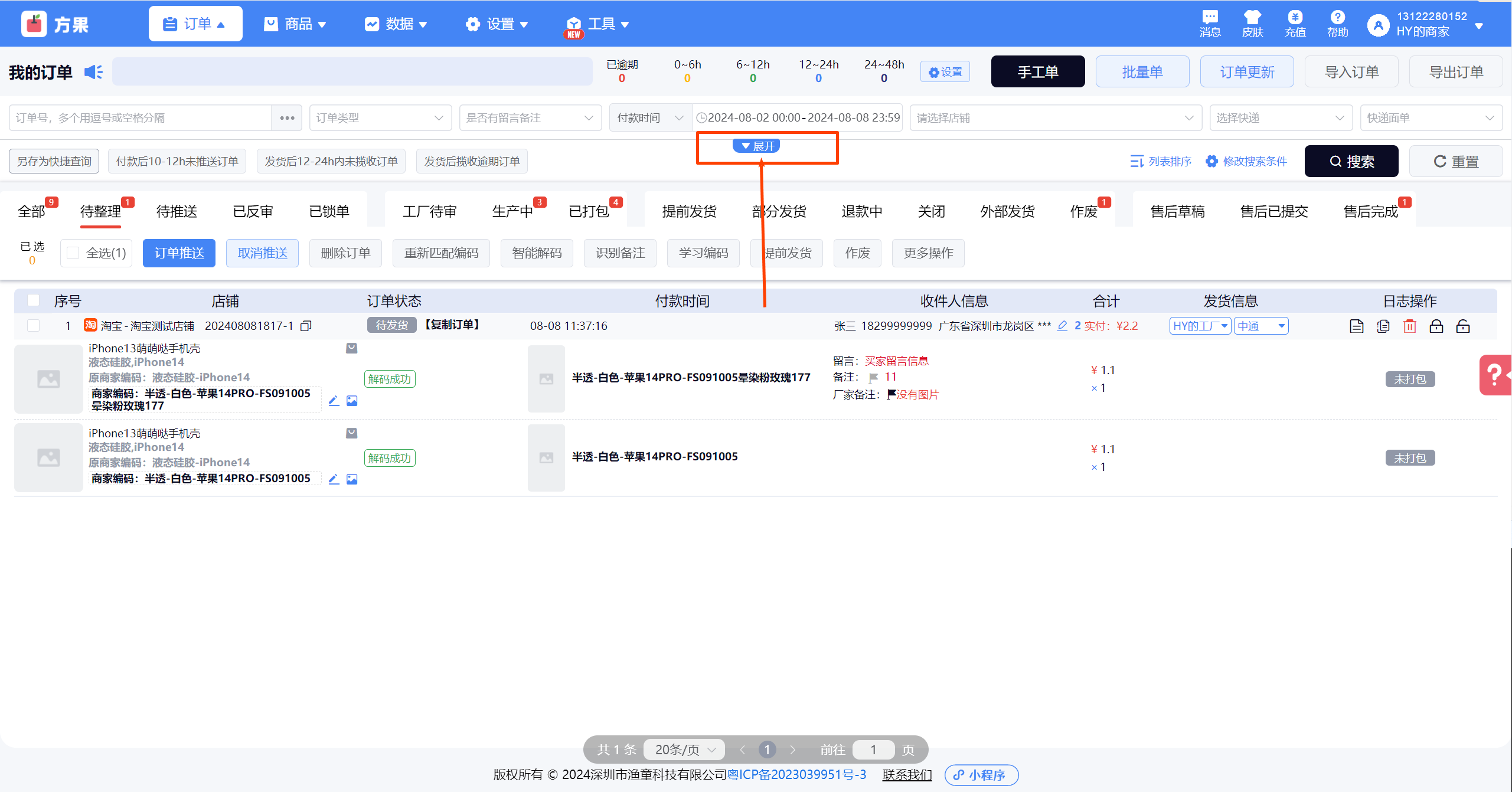The height and width of the screenshot is (792, 1512).
Task: Open the 商品 top menu
Action: (295, 24)
